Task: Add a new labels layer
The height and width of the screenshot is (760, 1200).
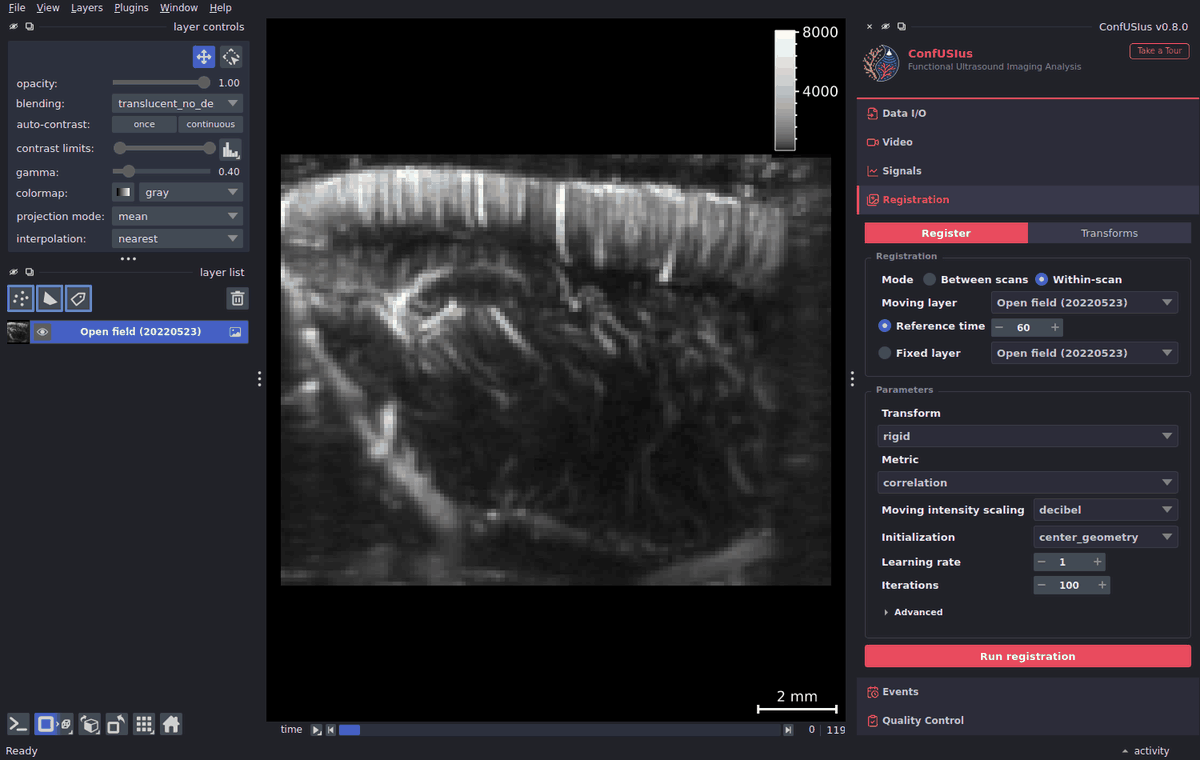Action: coord(78,298)
